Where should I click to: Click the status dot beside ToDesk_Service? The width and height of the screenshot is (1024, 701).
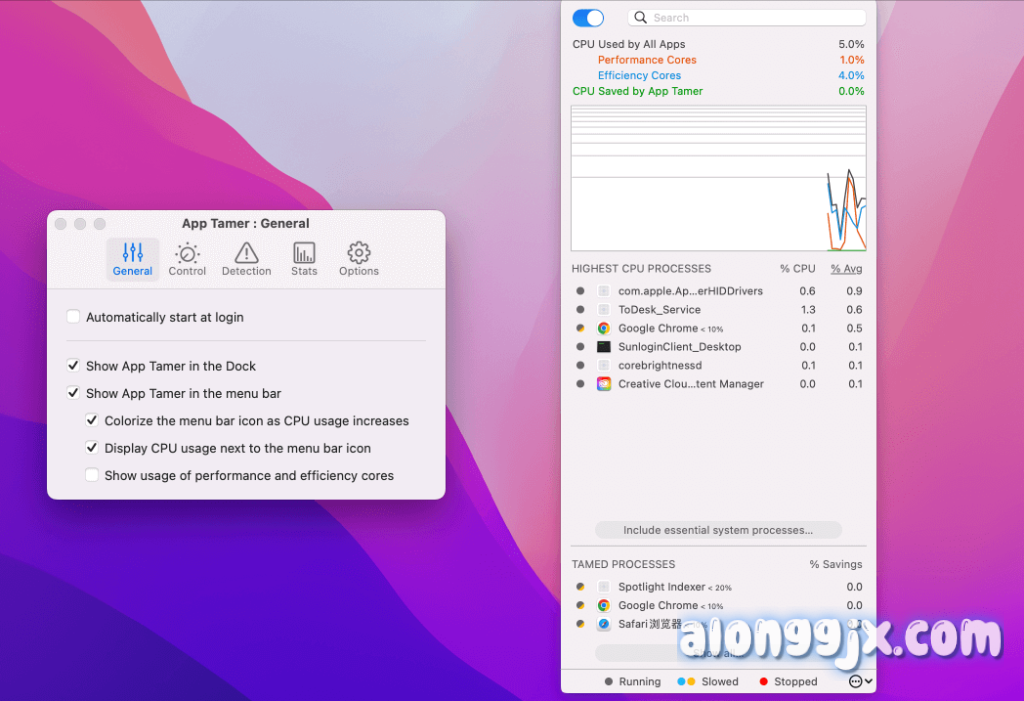click(x=580, y=310)
